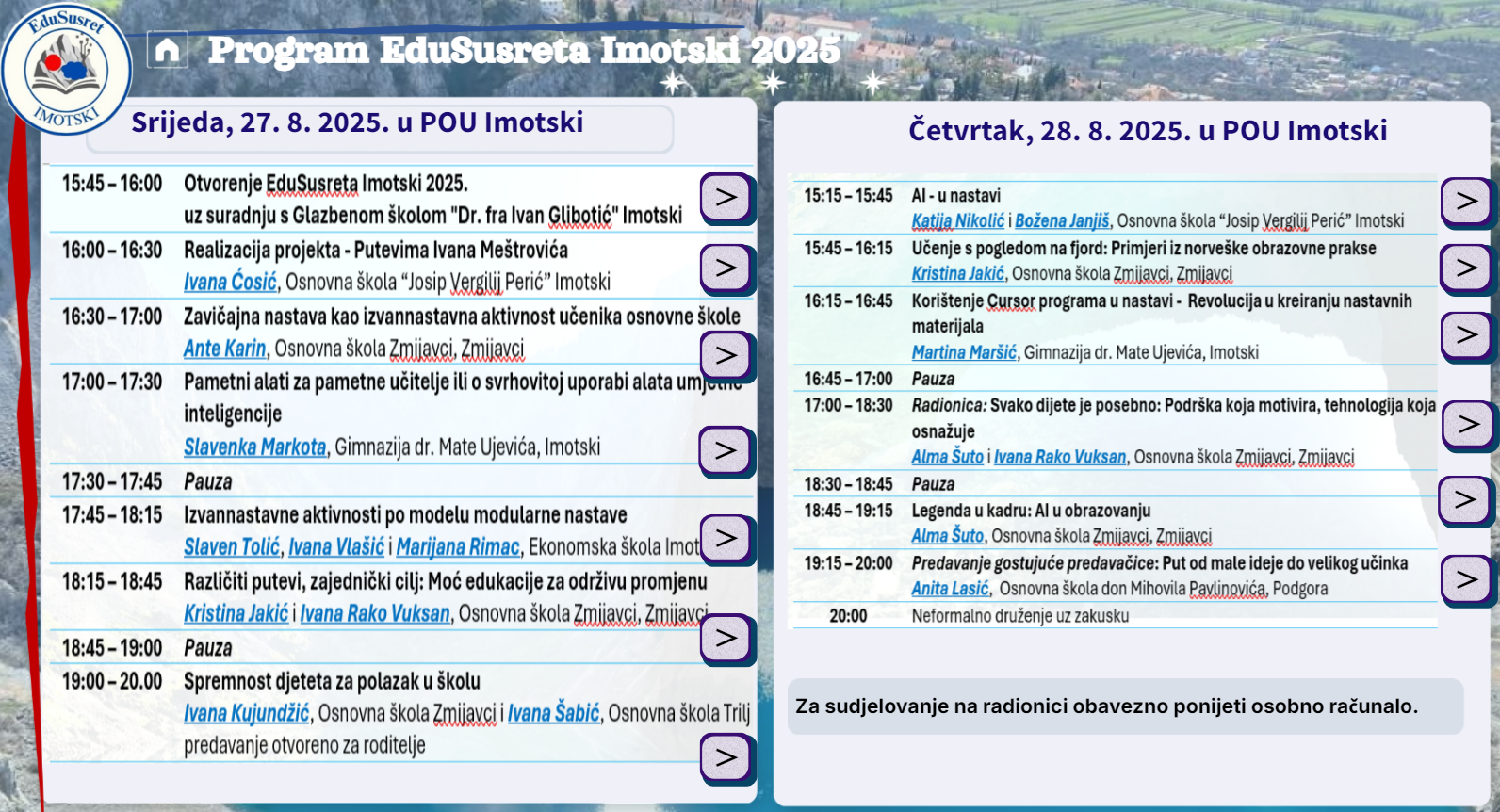Open Ante Karin speaker link

224,349
